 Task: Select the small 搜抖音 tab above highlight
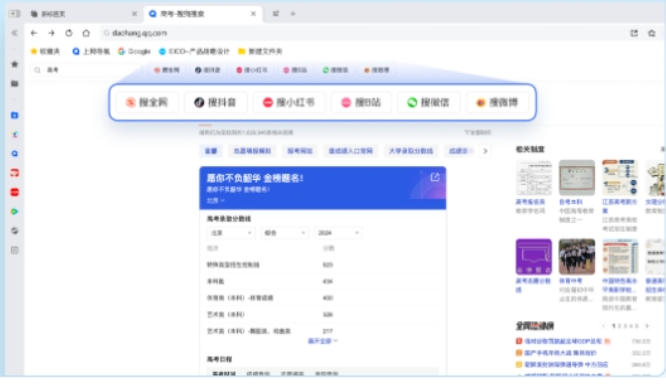click(x=207, y=70)
